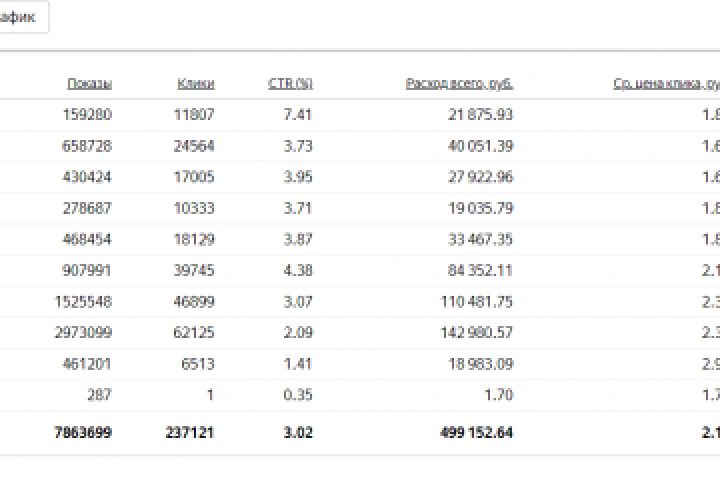Screen dimensions: 720x480
Task: Click the total clicks 237121
Action: click(x=189, y=432)
